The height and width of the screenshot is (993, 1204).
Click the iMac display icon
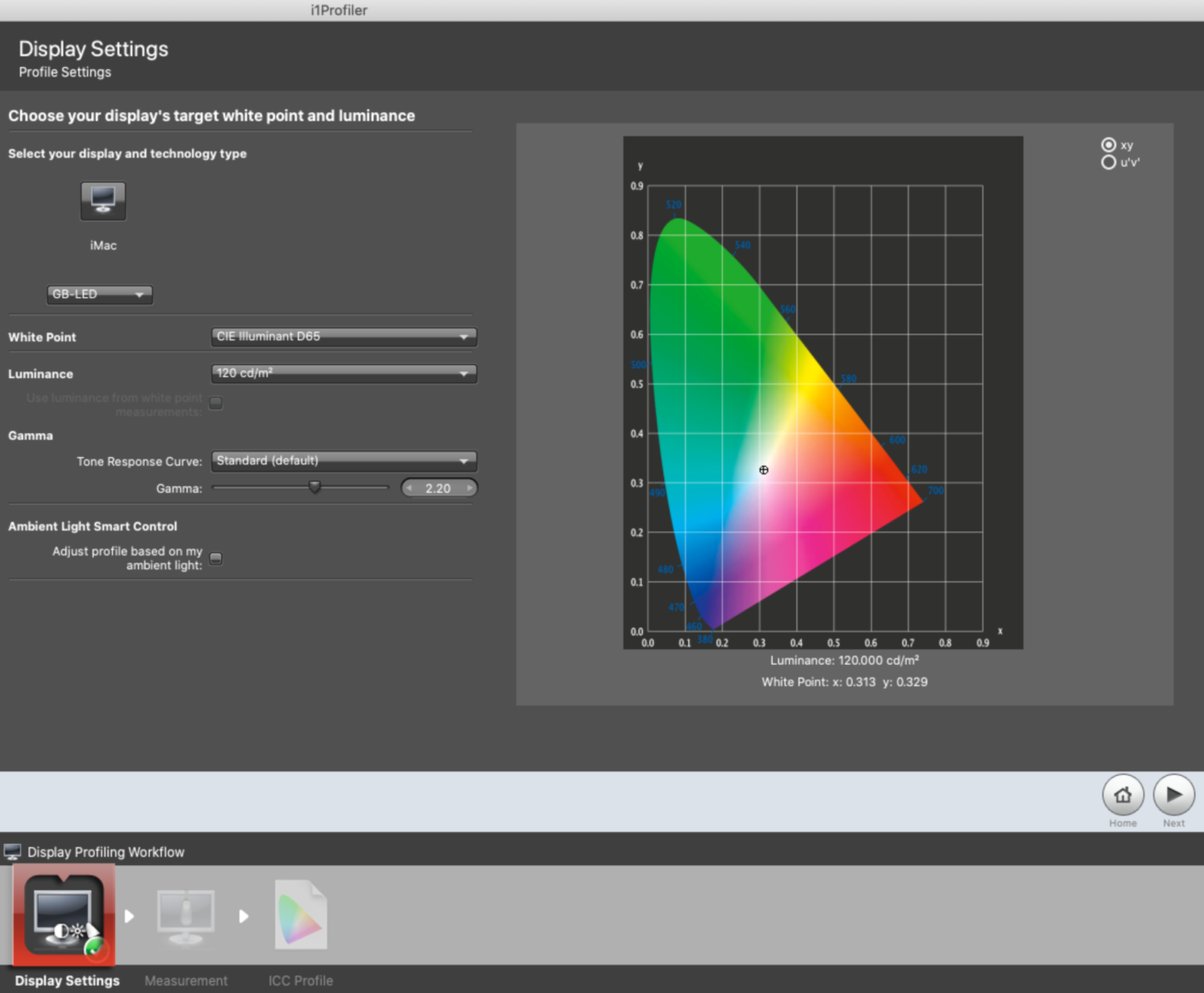103,200
